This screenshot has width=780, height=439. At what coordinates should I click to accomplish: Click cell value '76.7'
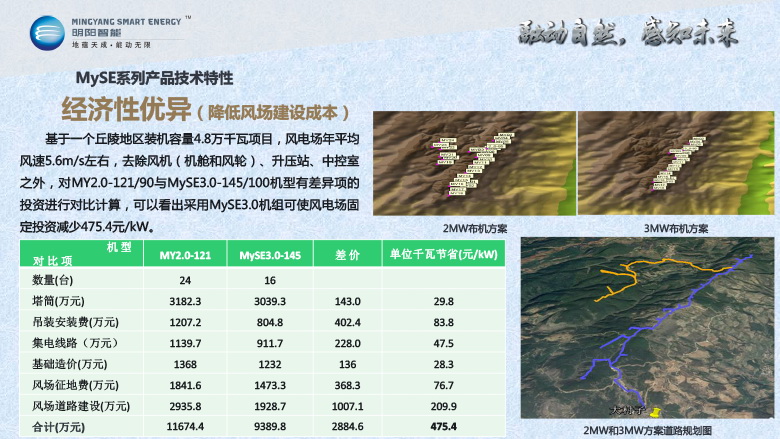443,385
